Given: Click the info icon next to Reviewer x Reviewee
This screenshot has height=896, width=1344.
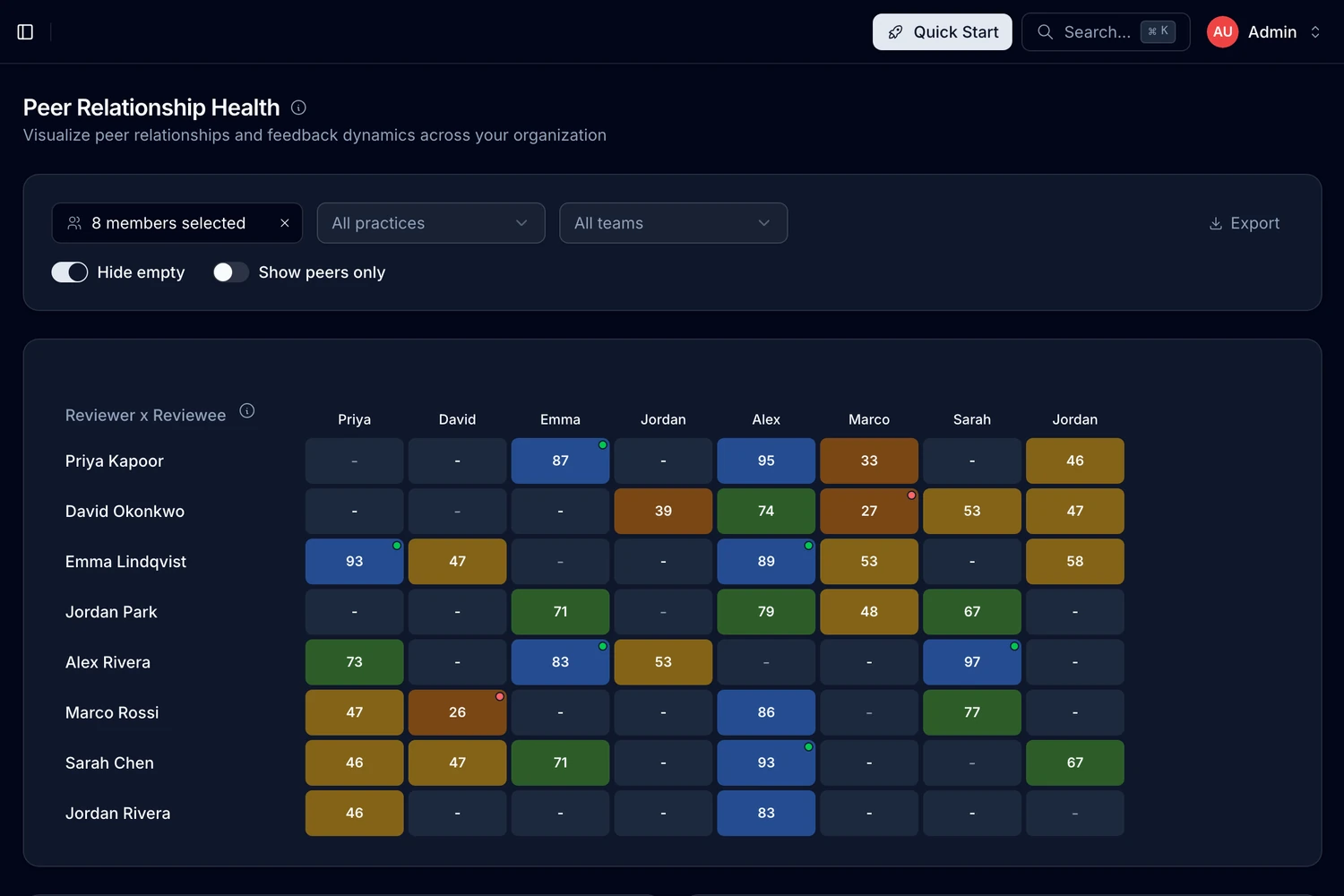Looking at the screenshot, I should pyautogui.click(x=247, y=411).
